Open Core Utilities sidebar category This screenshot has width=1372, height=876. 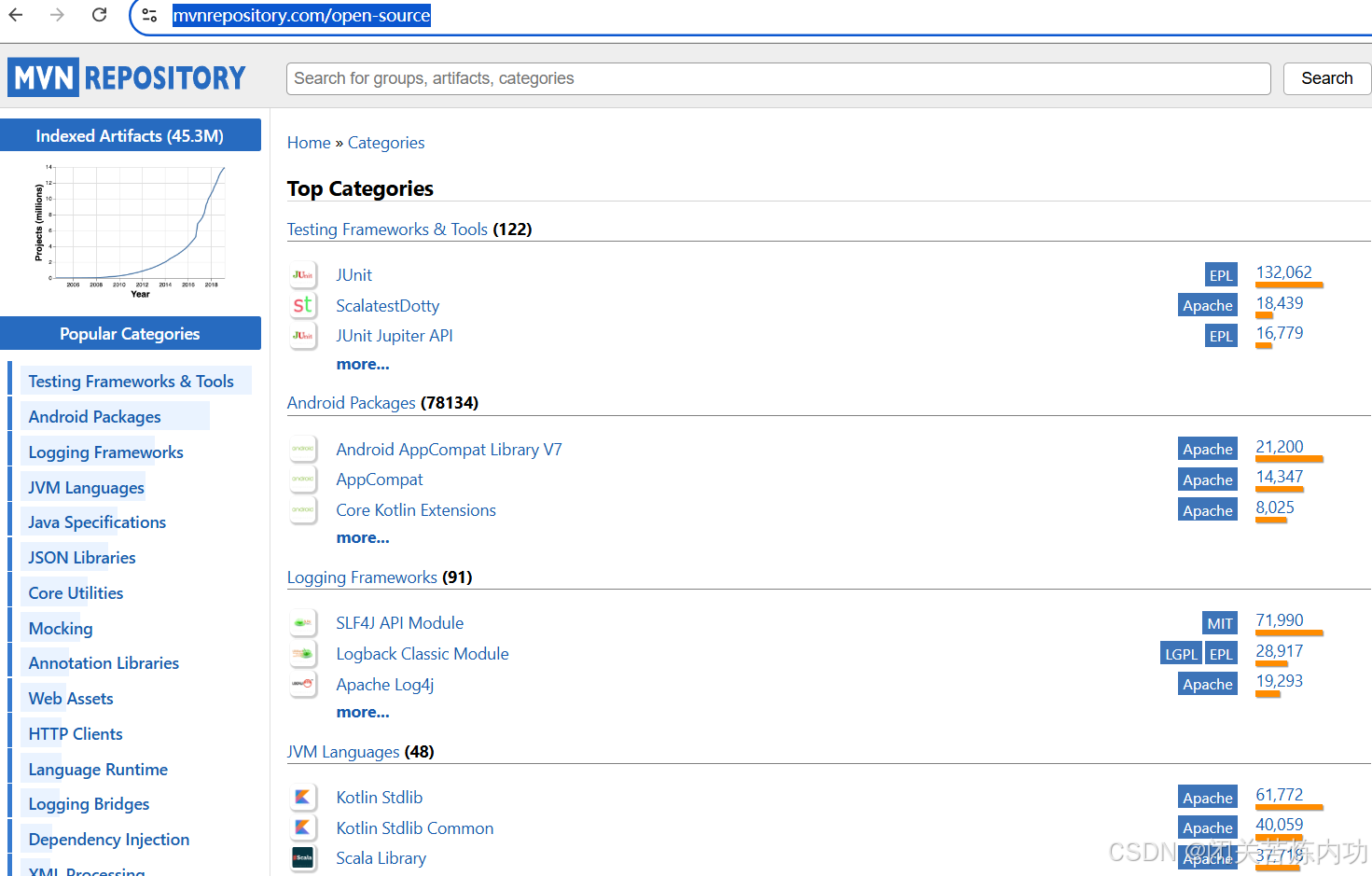tap(76, 593)
